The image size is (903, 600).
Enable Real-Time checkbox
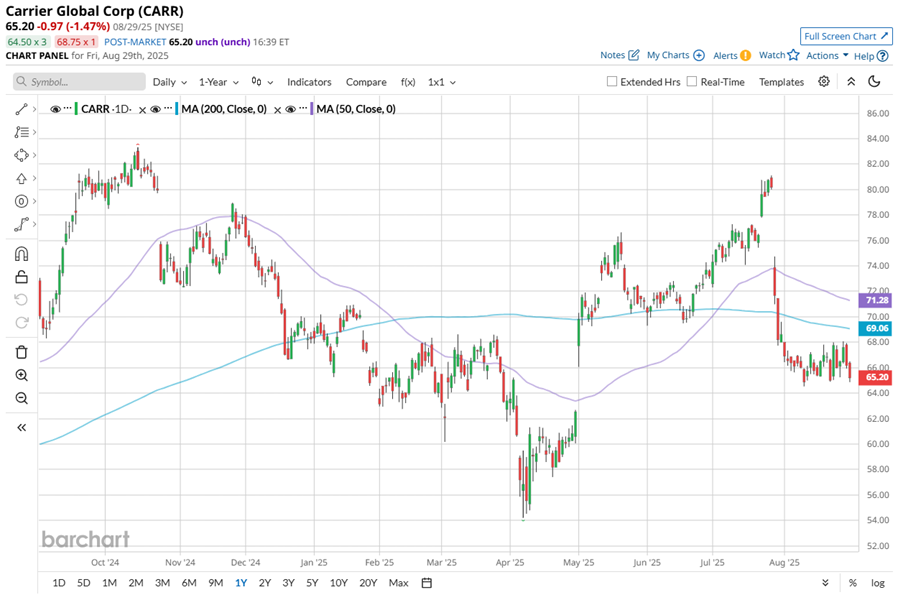(692, 81)
